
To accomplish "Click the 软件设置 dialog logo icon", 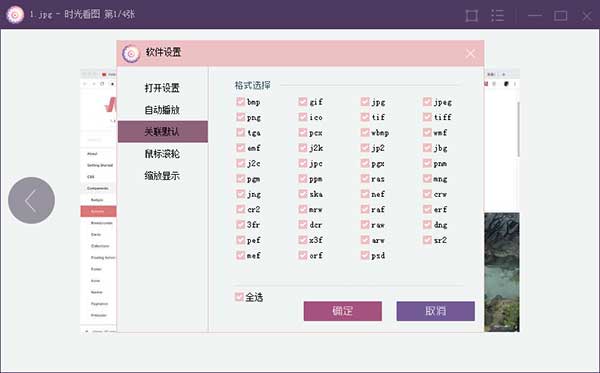I will pyautogui.click(x=131, y=54).
